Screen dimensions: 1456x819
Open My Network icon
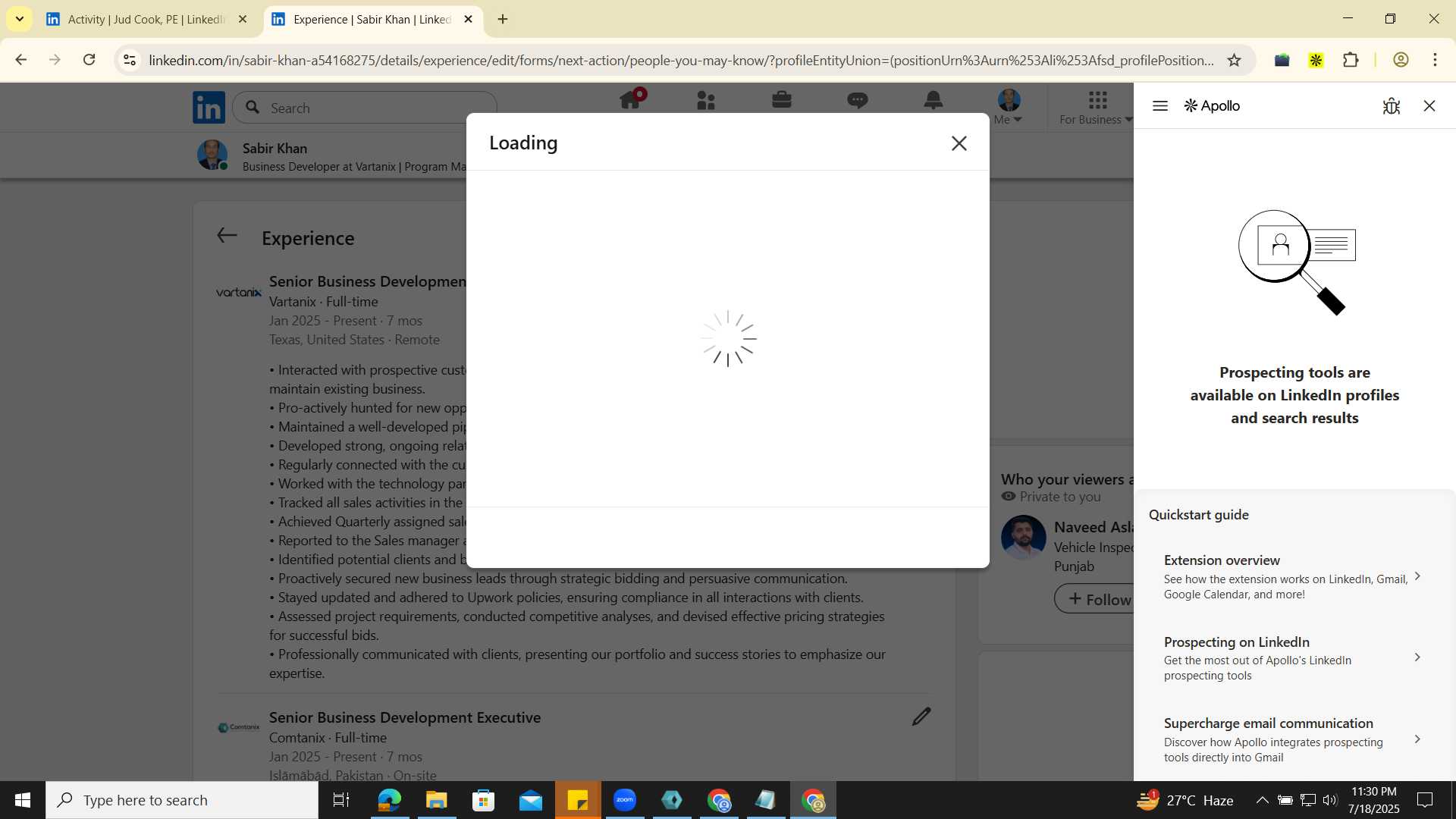(x=706, y=100)
